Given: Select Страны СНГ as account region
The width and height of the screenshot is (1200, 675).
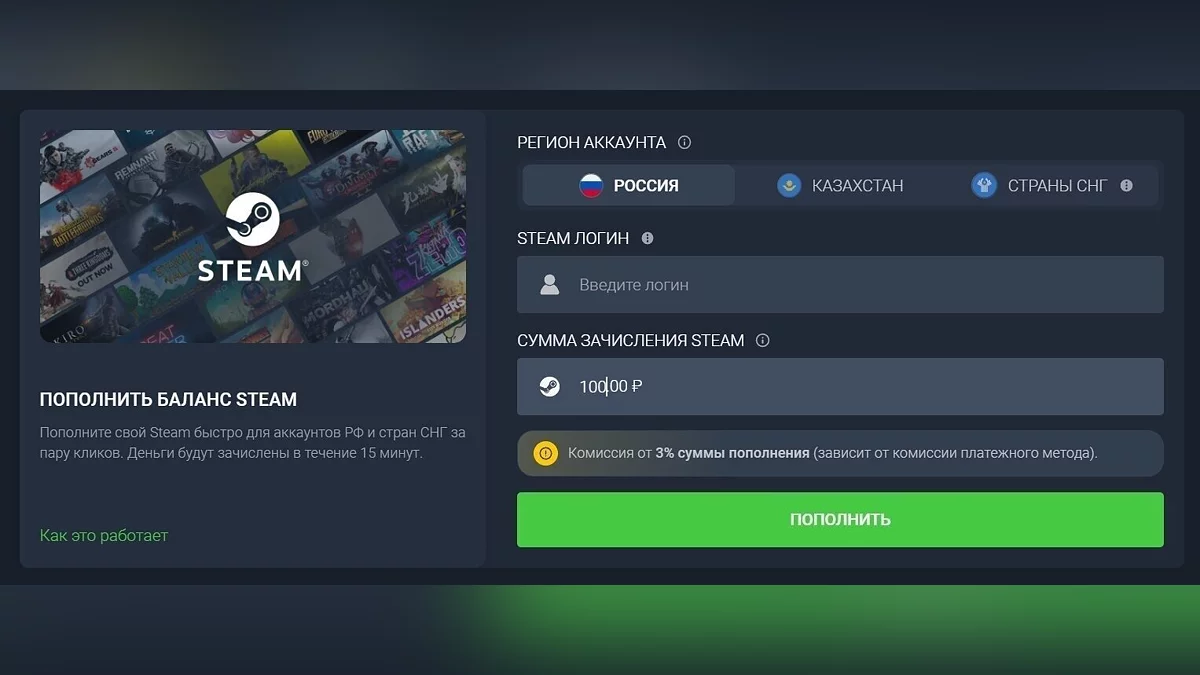Looking at the screenshot, I should (x=1052, y=185).
